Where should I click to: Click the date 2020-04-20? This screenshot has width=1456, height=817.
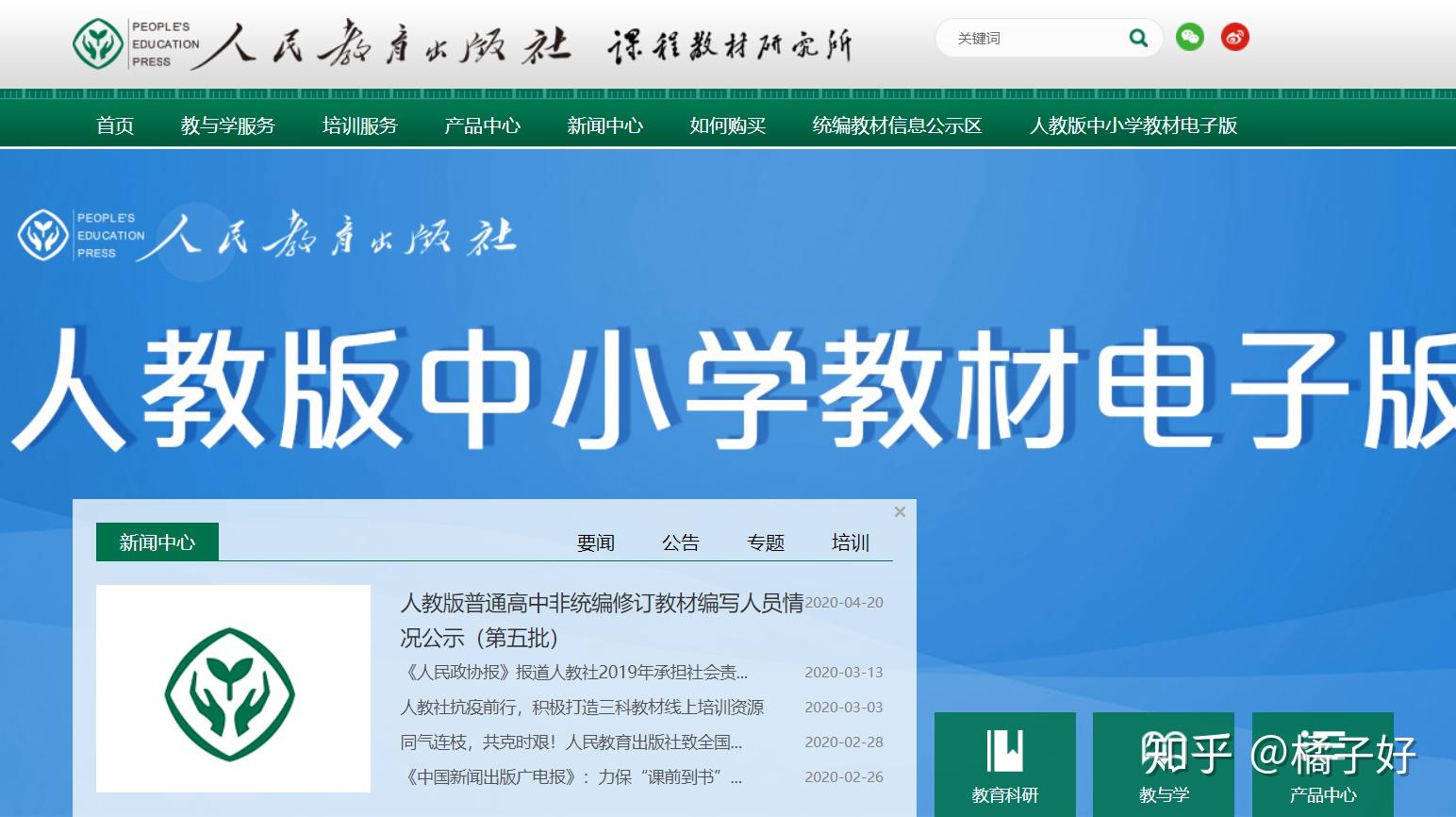coord(844,603)
